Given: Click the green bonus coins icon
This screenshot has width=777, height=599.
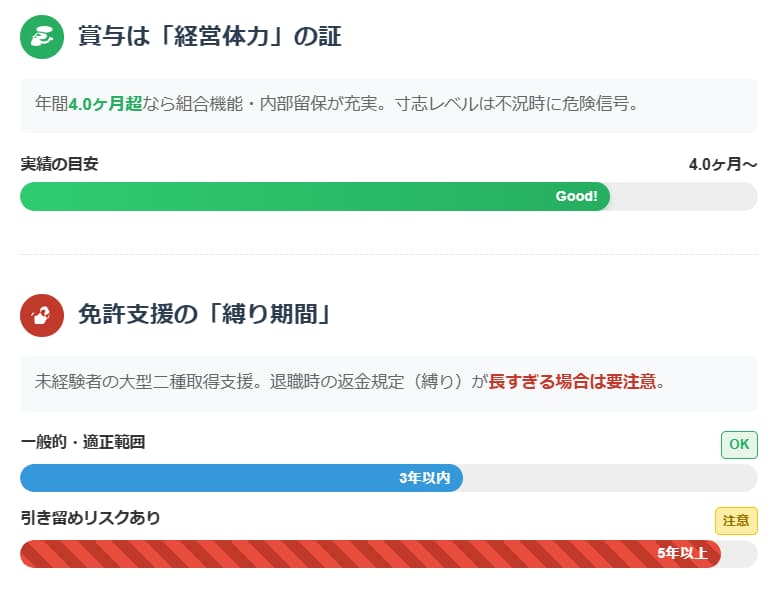Looking at the screenshot, I should point(41,37).
